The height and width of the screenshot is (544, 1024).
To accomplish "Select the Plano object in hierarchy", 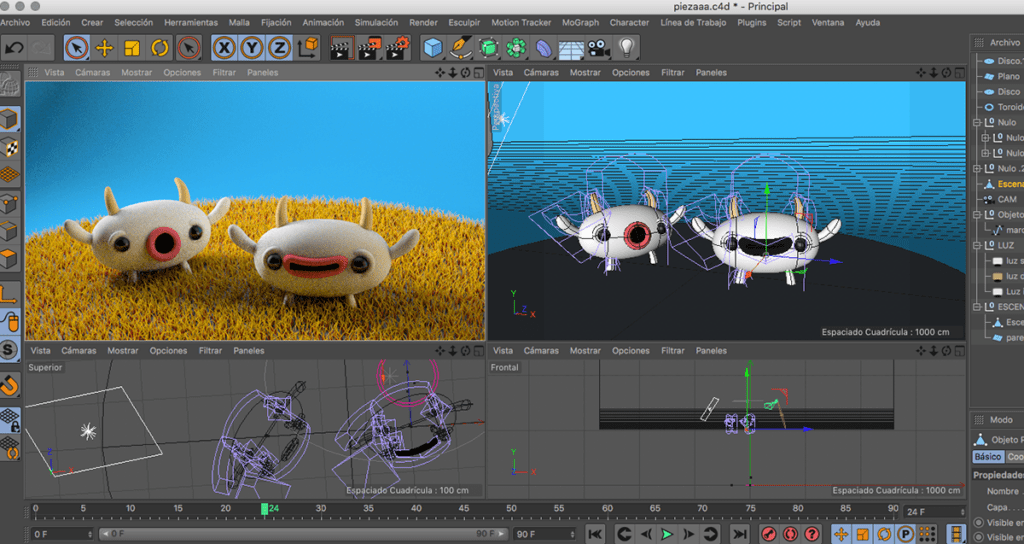I will [1008, 76].
